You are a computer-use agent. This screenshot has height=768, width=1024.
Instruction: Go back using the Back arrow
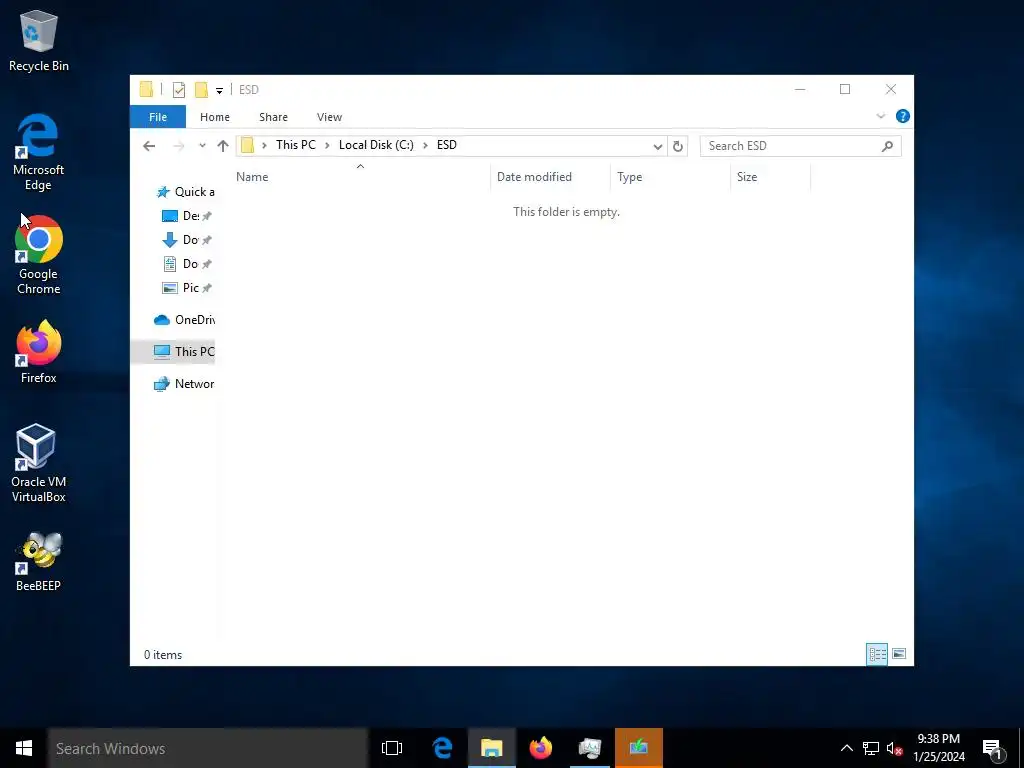[149, 146]
